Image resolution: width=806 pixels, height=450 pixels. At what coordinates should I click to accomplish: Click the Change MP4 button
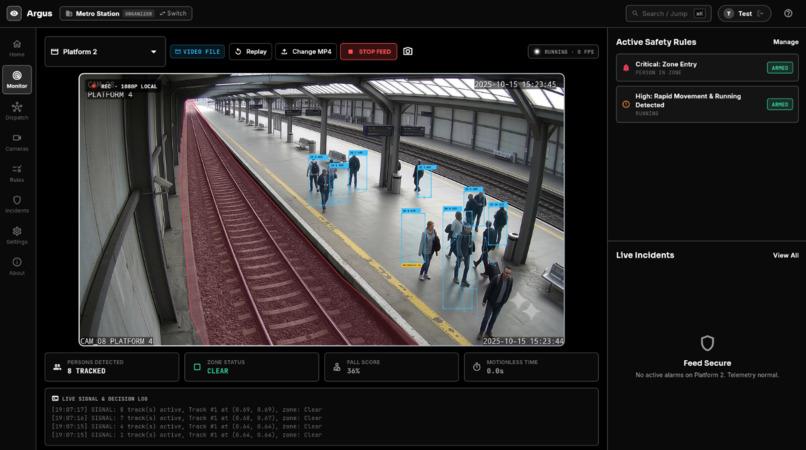(306, 51)
